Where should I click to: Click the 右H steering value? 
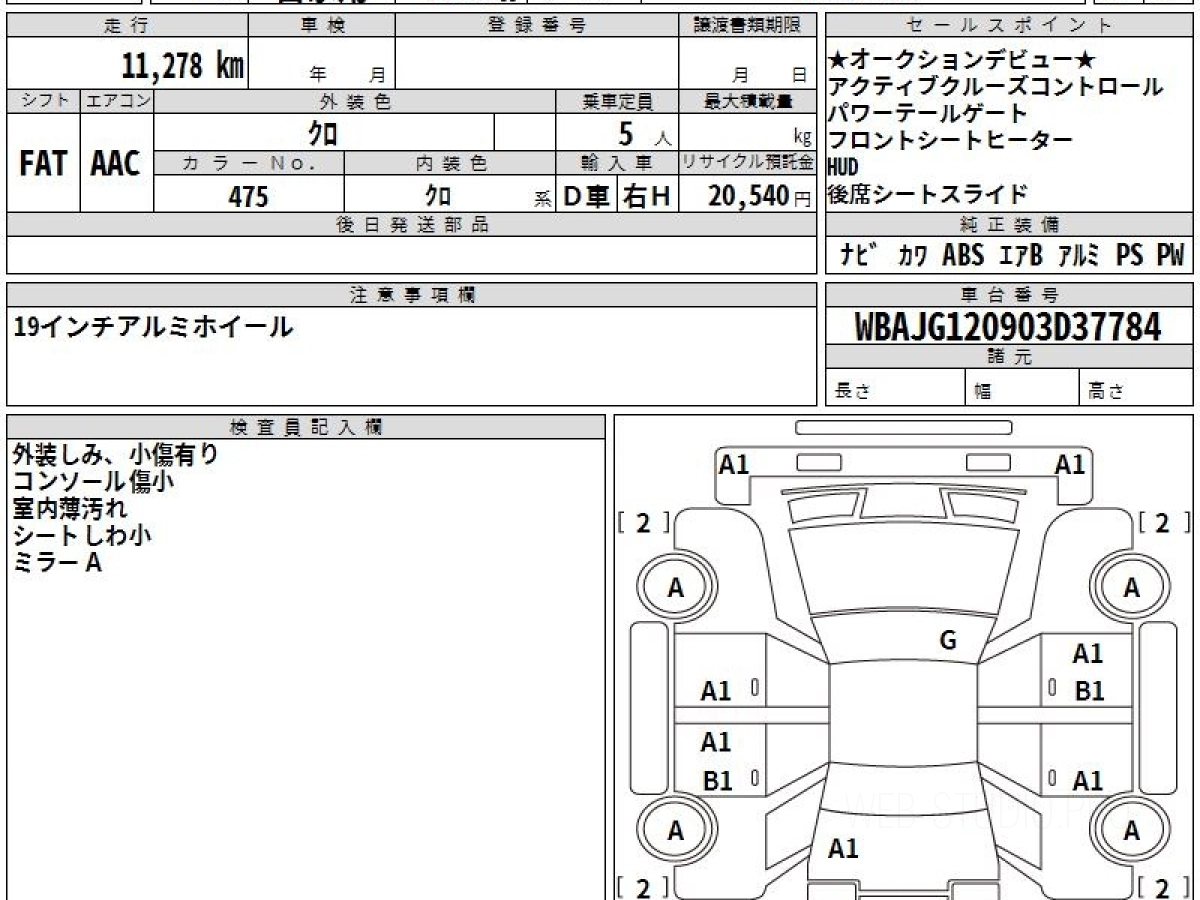click(647, 196)
